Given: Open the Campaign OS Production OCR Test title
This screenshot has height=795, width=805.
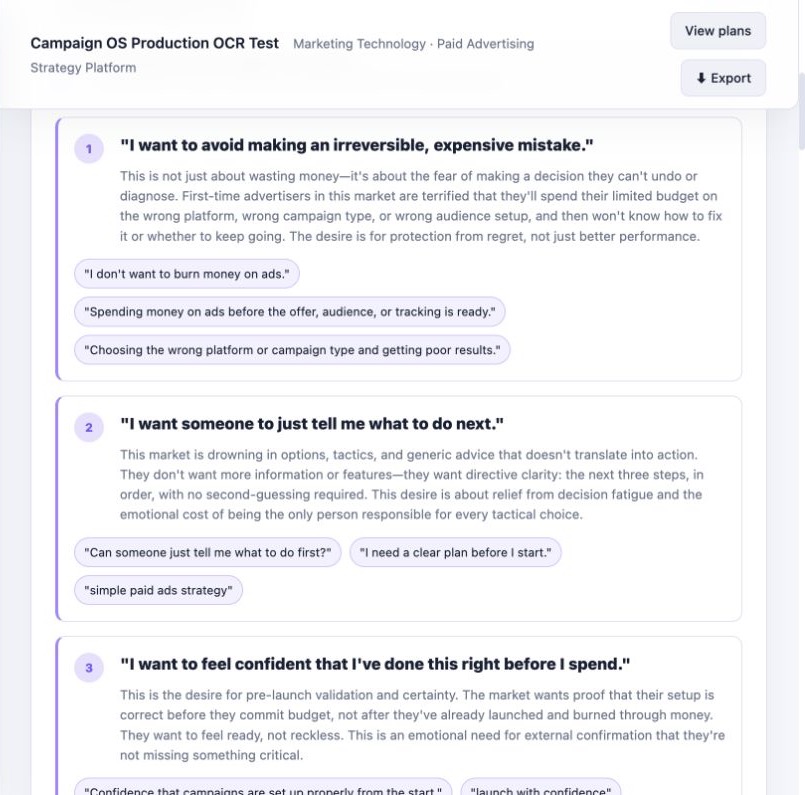Looking at the screenshot, I should 155,43.
